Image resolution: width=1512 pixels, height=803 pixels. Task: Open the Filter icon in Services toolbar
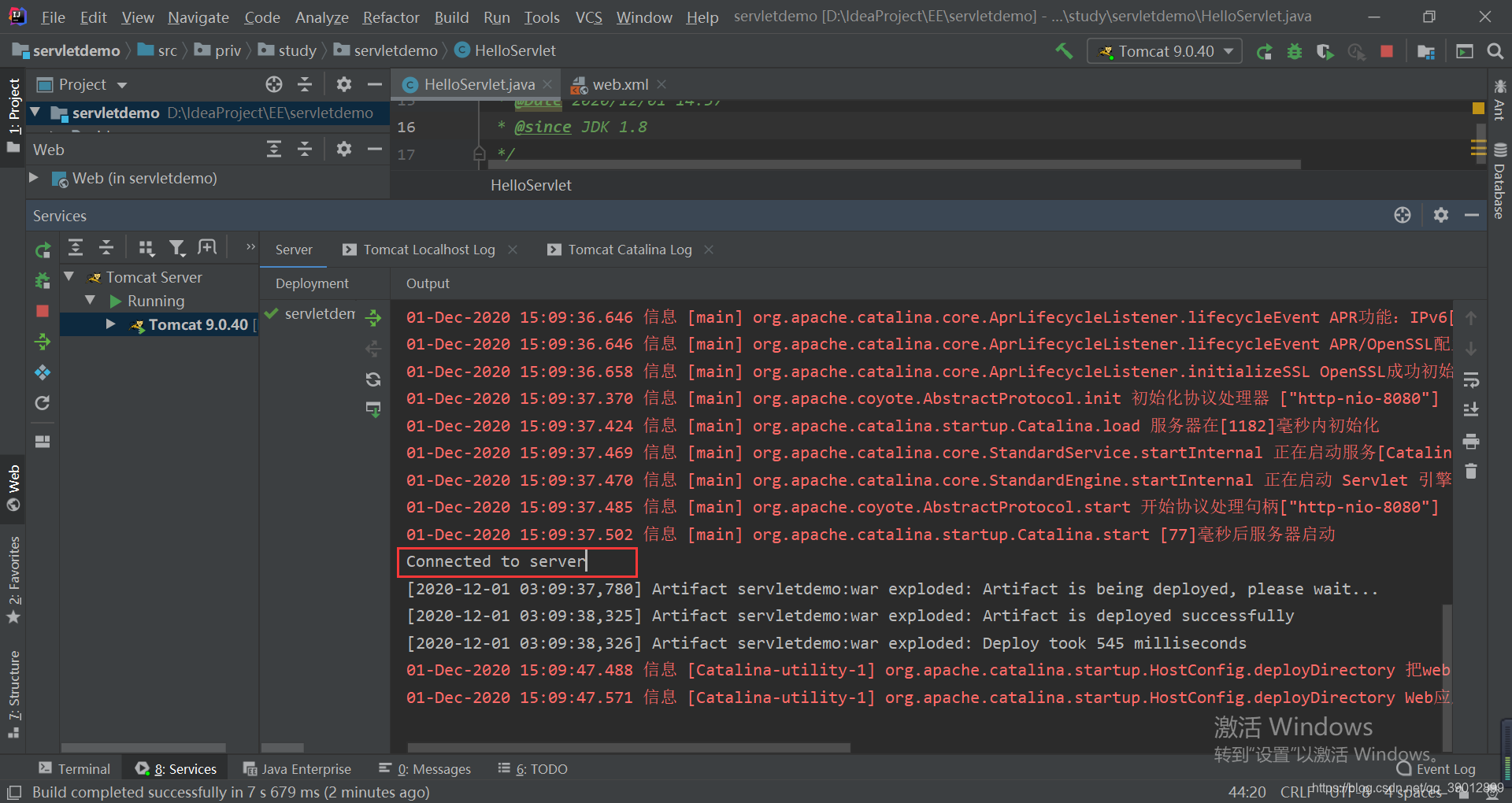[x=177, y=249]
